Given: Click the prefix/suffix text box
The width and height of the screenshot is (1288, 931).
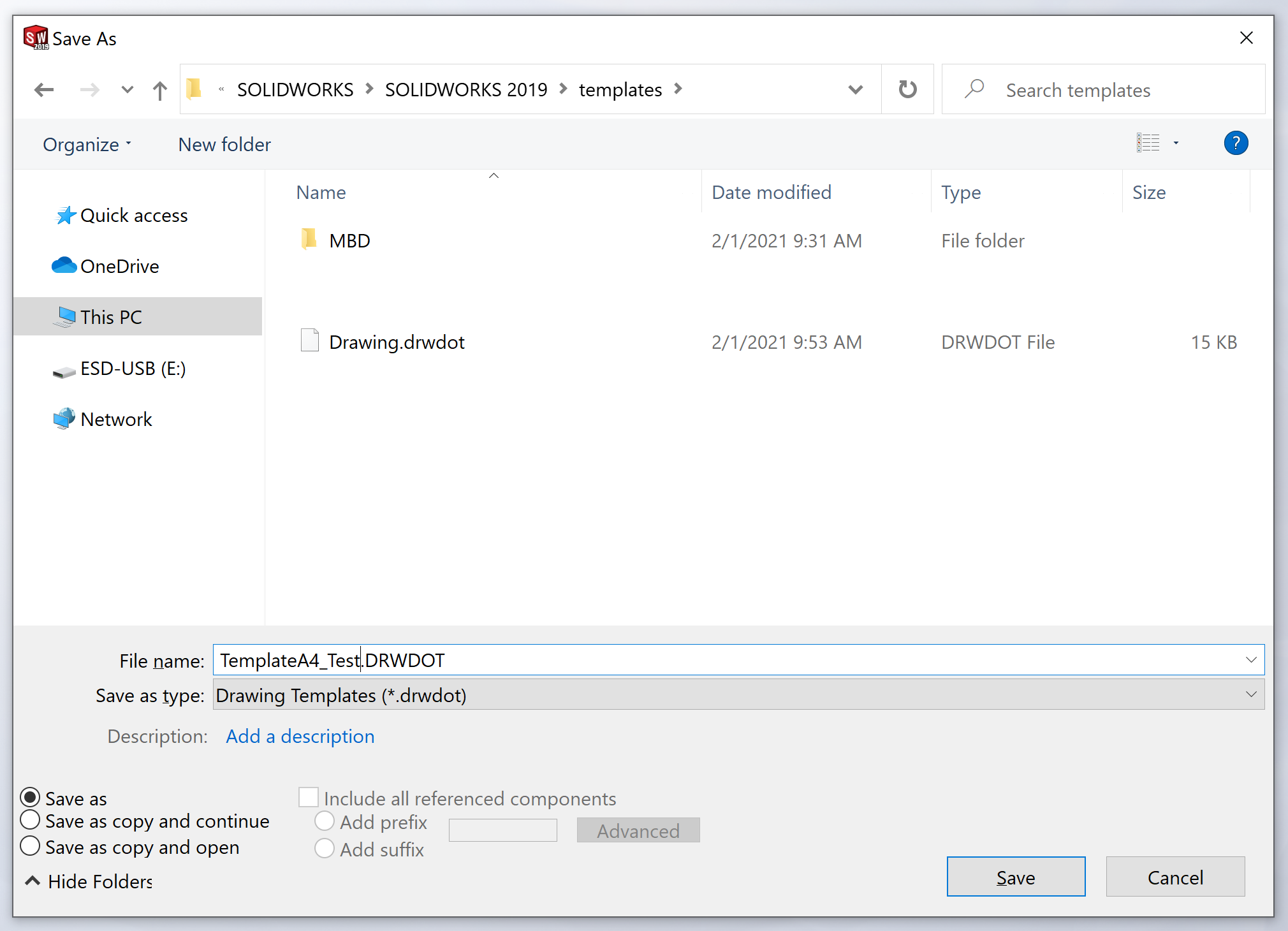Looking at the screenshot, I should tap(502, 830).
